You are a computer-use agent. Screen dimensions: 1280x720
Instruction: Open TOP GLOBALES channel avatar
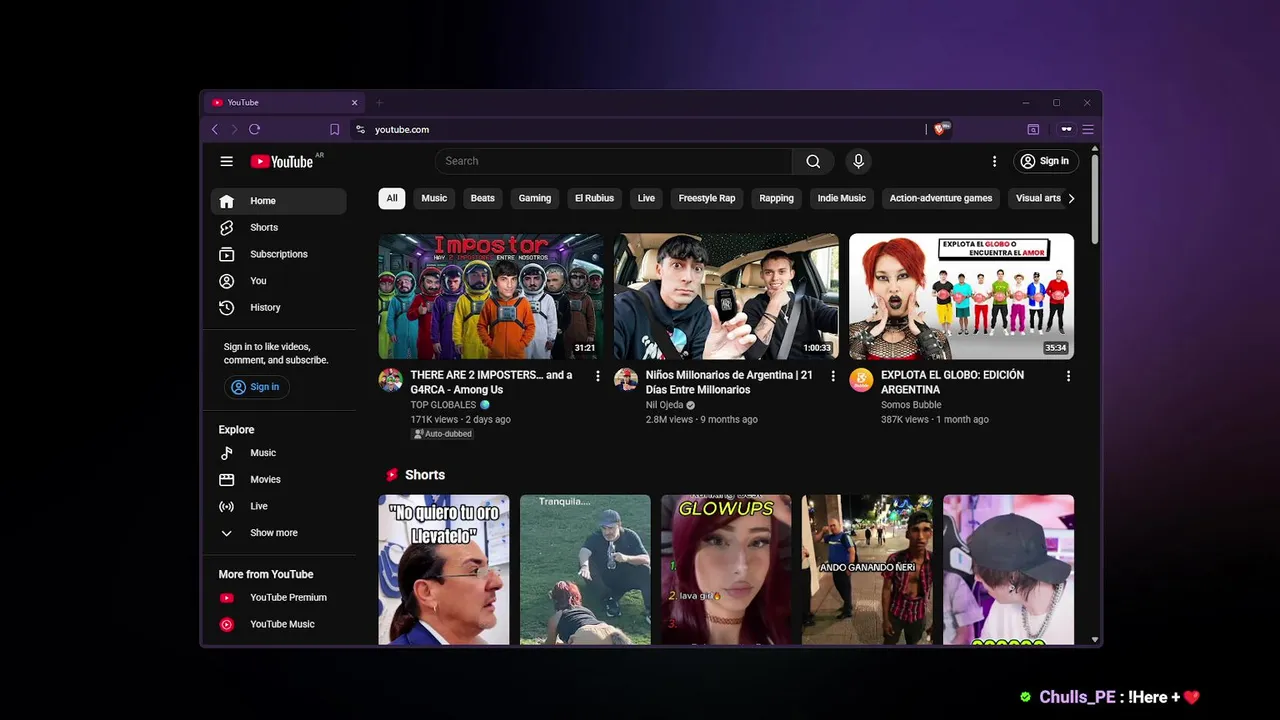point(390,380)
